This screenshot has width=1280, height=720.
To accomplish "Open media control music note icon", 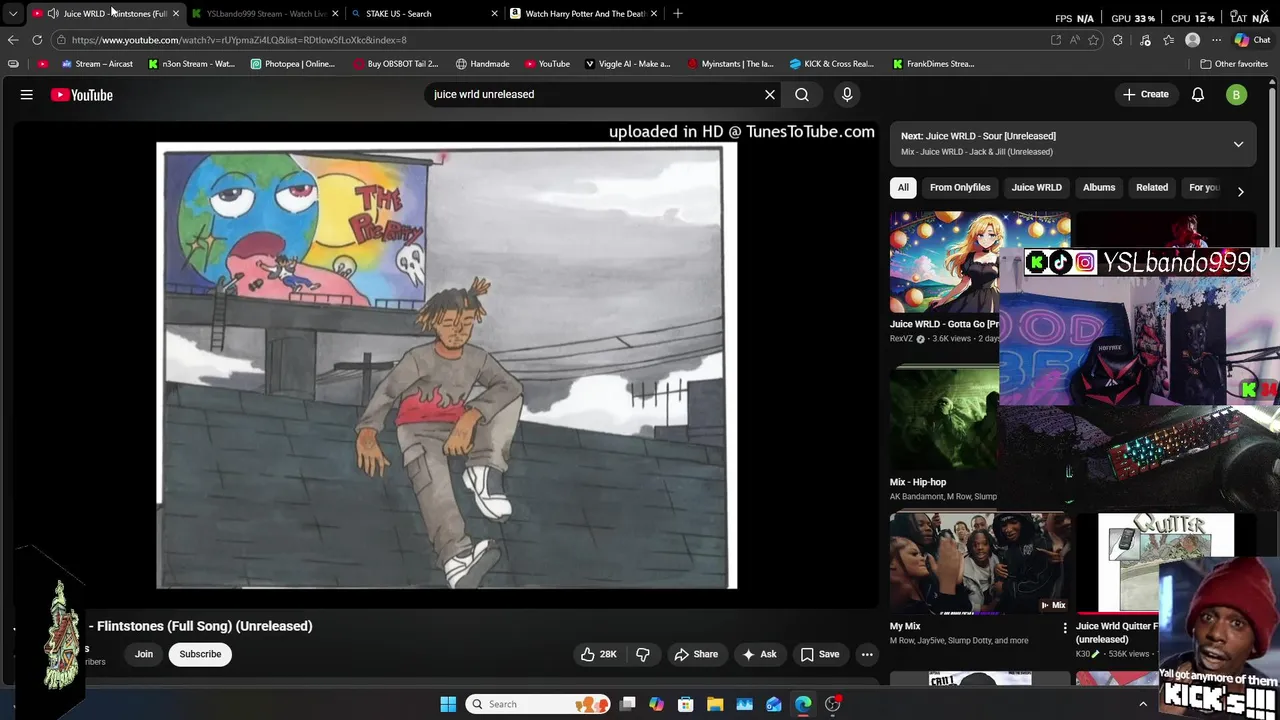I will (1145, 40).
